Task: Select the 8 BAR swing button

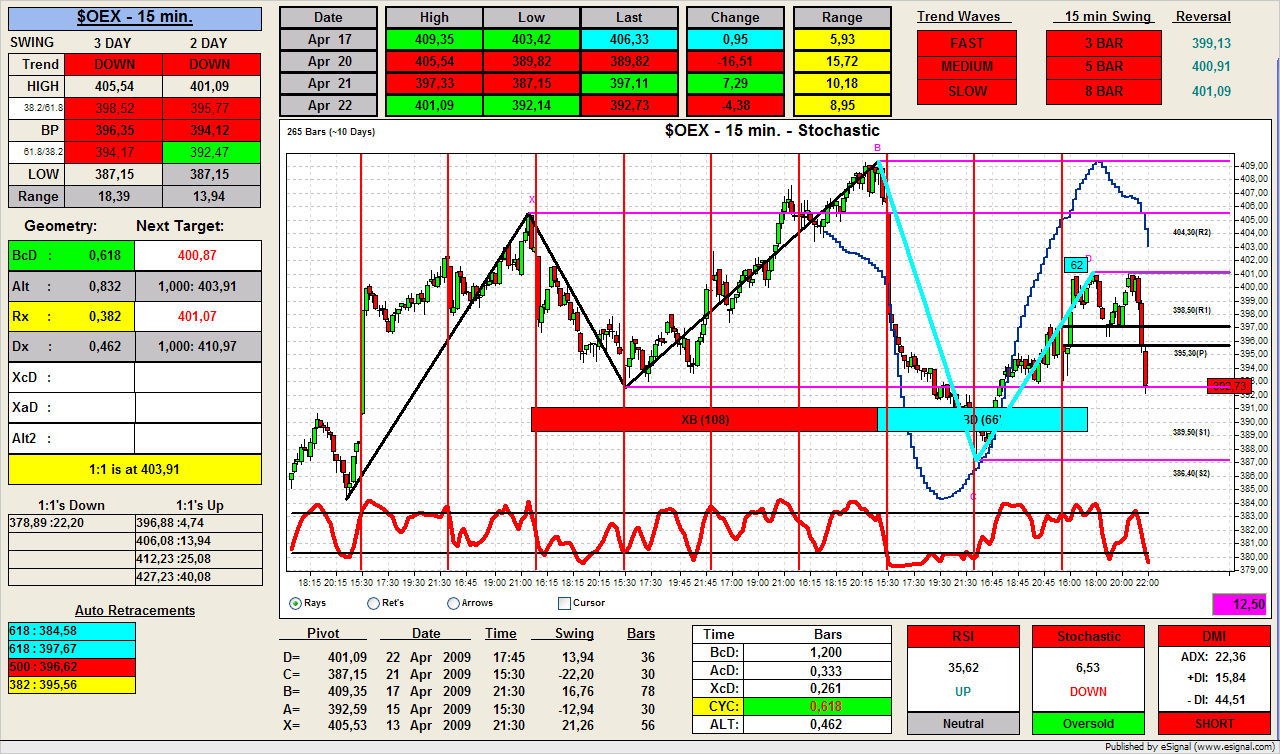Action: [x=1104, y=91]
